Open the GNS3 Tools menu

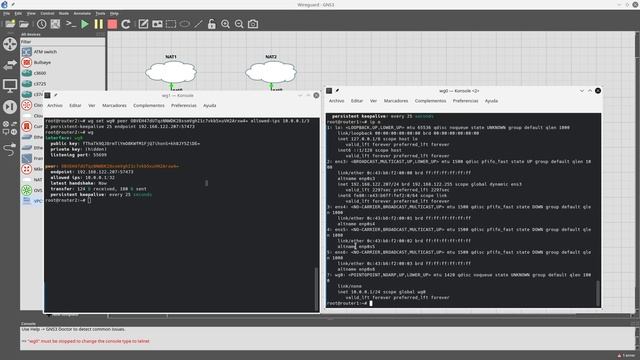[x=100, y=13]
